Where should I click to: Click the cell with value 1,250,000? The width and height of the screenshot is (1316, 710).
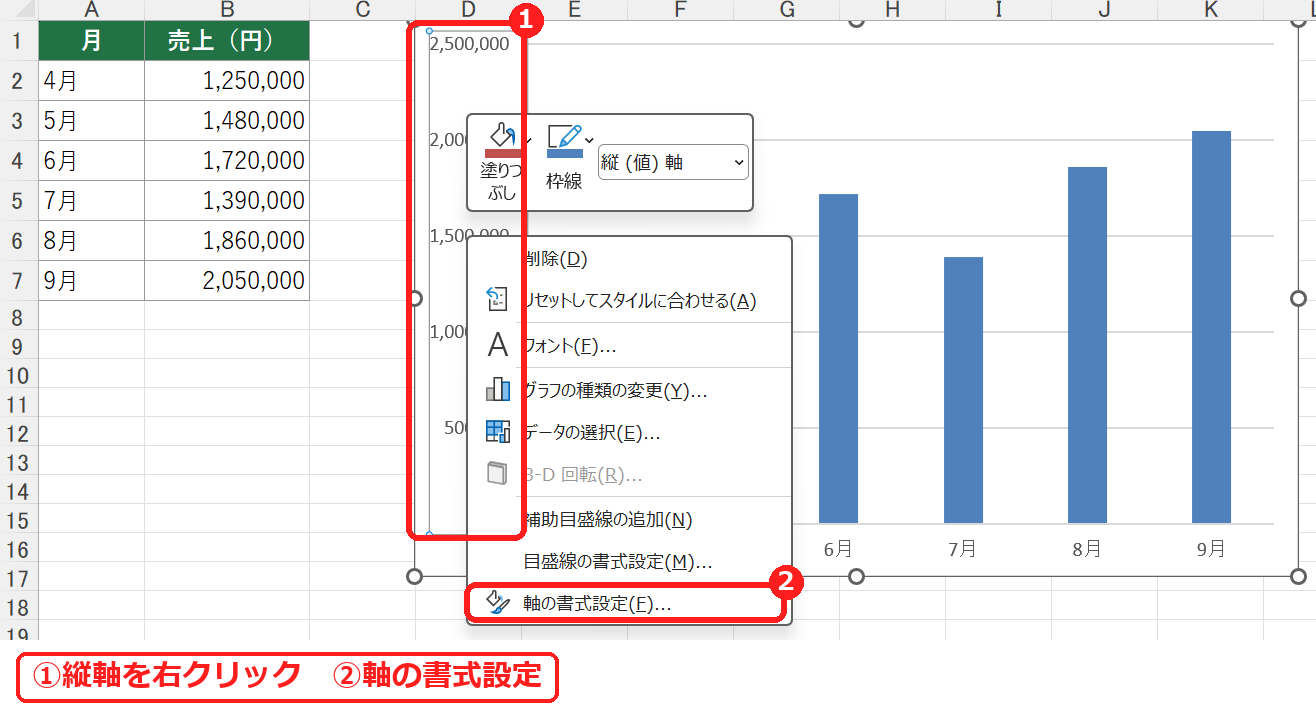(227, 81)
